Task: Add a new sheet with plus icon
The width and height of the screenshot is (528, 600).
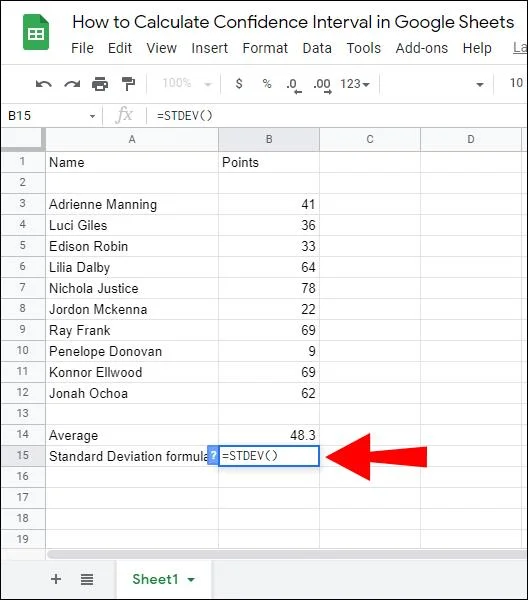Action: point(56,579)
